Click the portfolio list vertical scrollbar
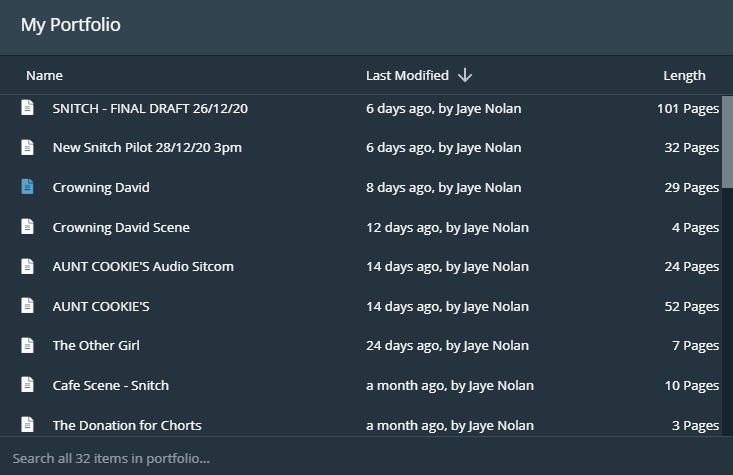The width and height of the screenshot is (733, 475). [727, 140]
